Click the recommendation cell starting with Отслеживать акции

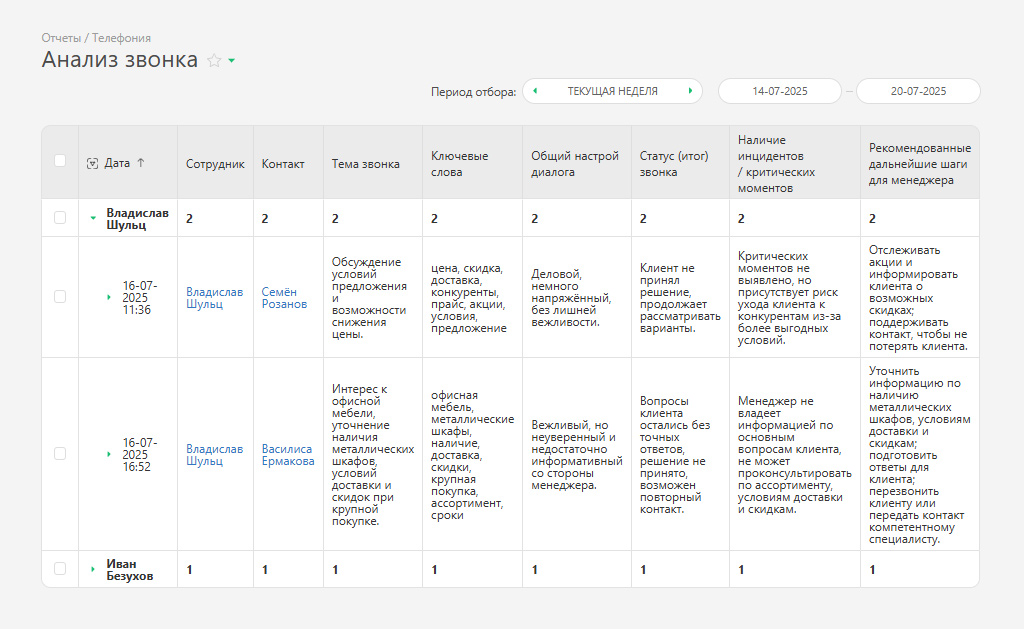point(918,298)
